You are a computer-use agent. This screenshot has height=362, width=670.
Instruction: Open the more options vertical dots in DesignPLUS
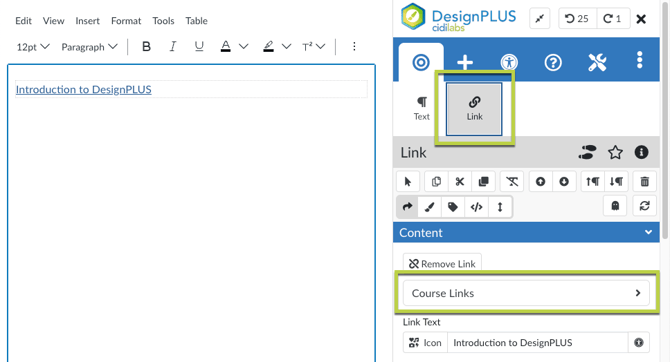click(640, 60)
